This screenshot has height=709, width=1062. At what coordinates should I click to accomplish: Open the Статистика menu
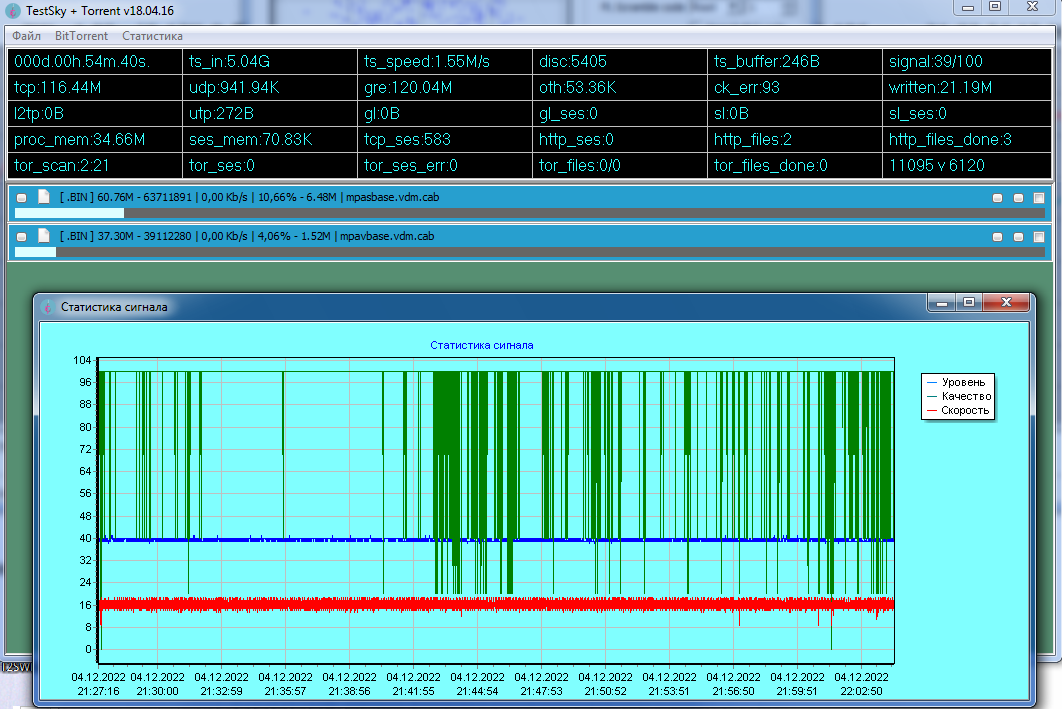(x=152, y=36)
